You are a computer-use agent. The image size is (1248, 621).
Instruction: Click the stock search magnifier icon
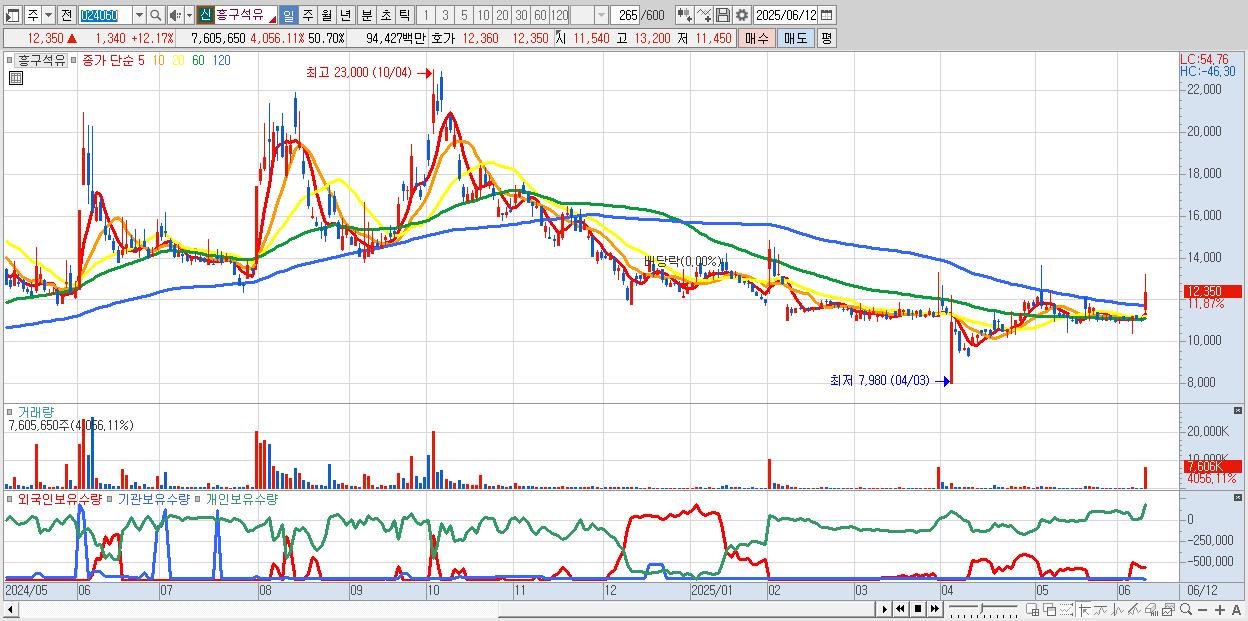click(155, 15)
